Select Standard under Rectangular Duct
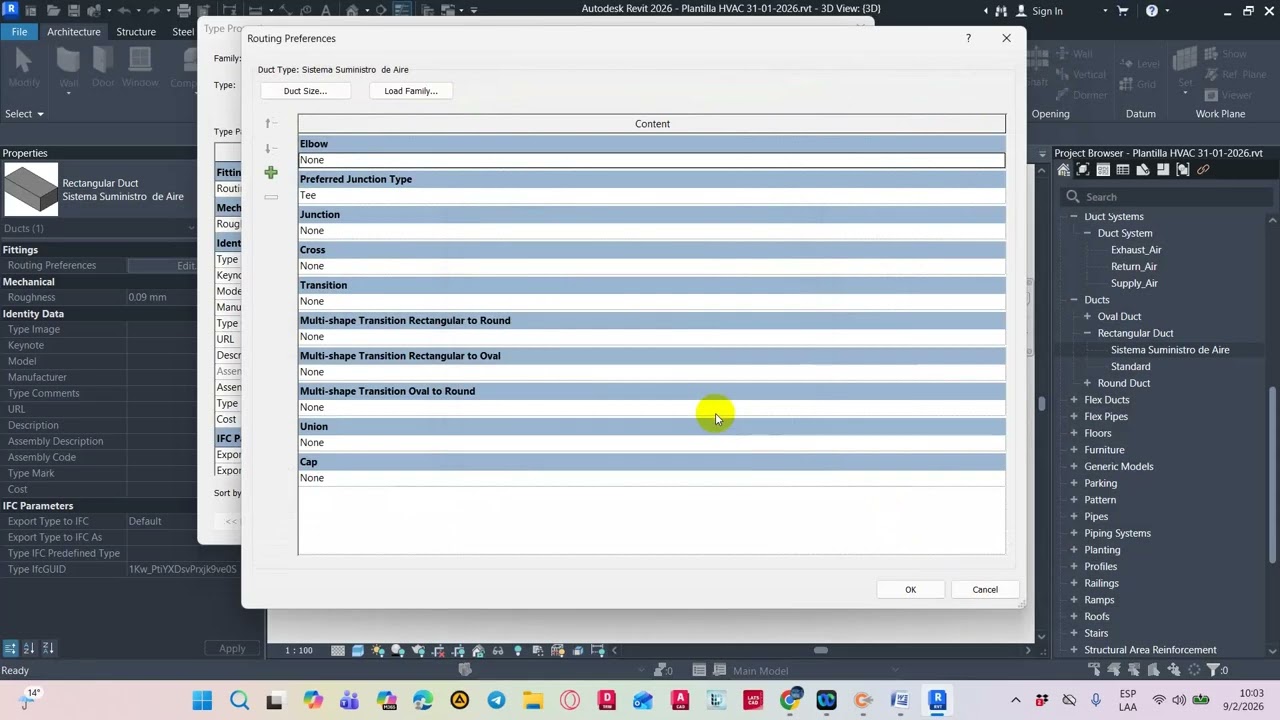 (1130, 367)
